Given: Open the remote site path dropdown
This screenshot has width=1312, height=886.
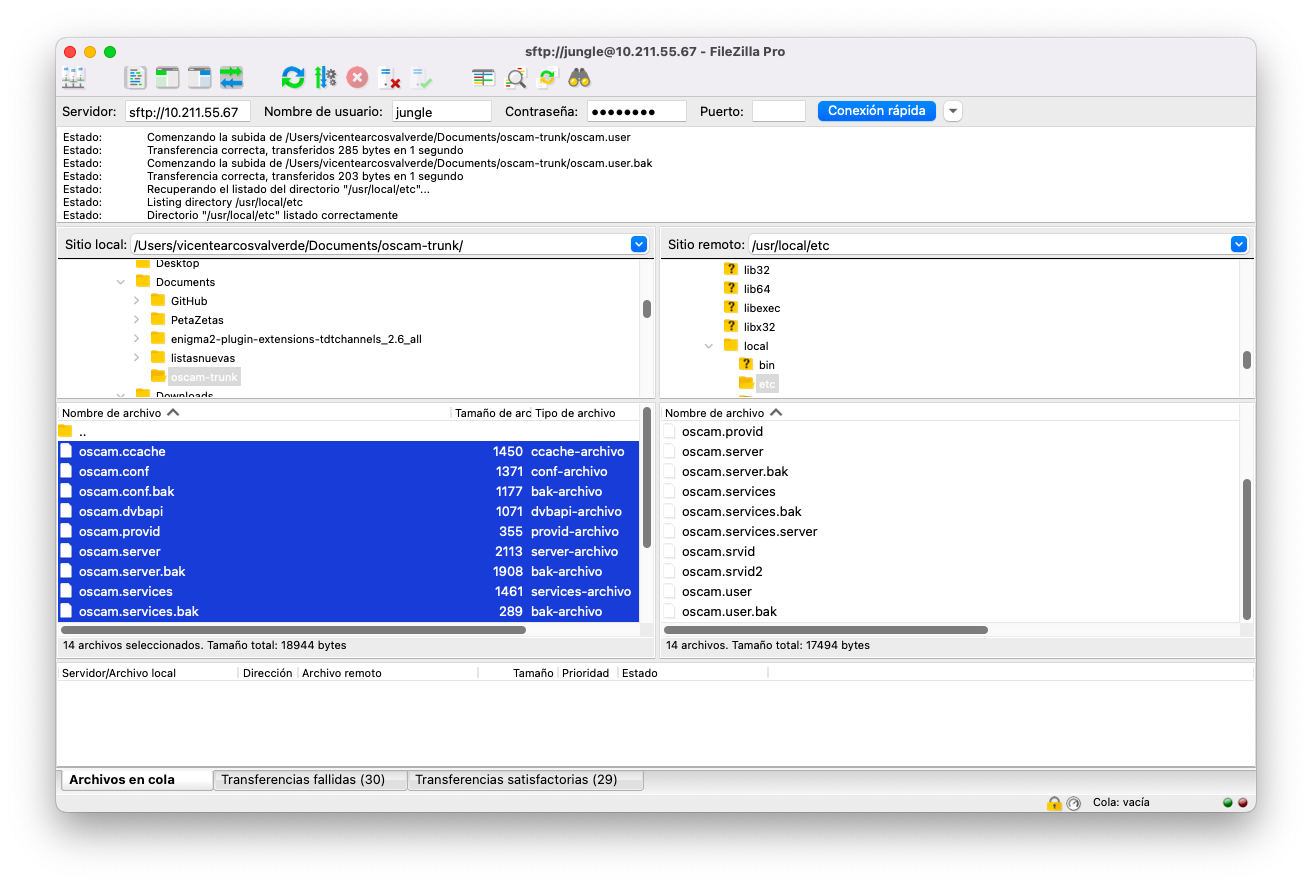Looking at the screenshot, I should pos(1239,244).
